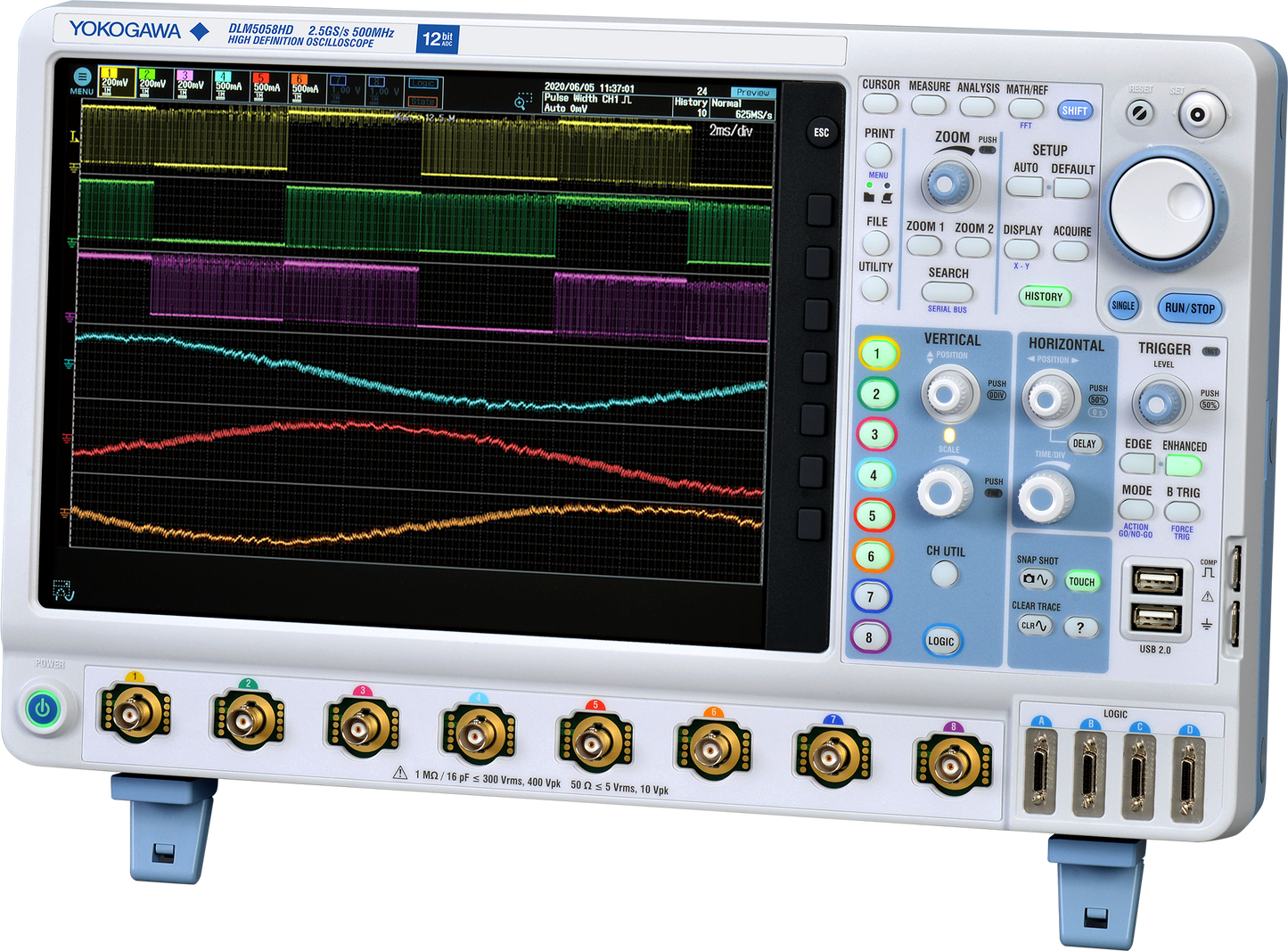Tap the on-screen 2ms/div time scale
Screen dimensions: 1288x951
coord(731,130)
